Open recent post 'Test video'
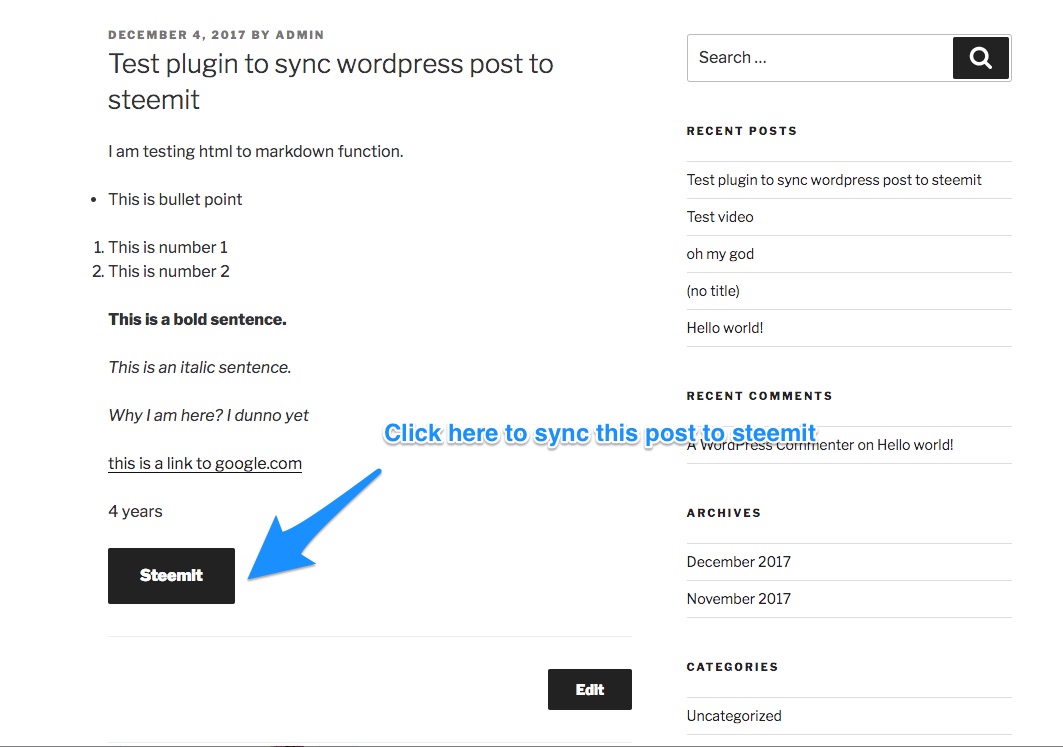The width and height of the screenshot is (1063, 747). pos(720,217)
